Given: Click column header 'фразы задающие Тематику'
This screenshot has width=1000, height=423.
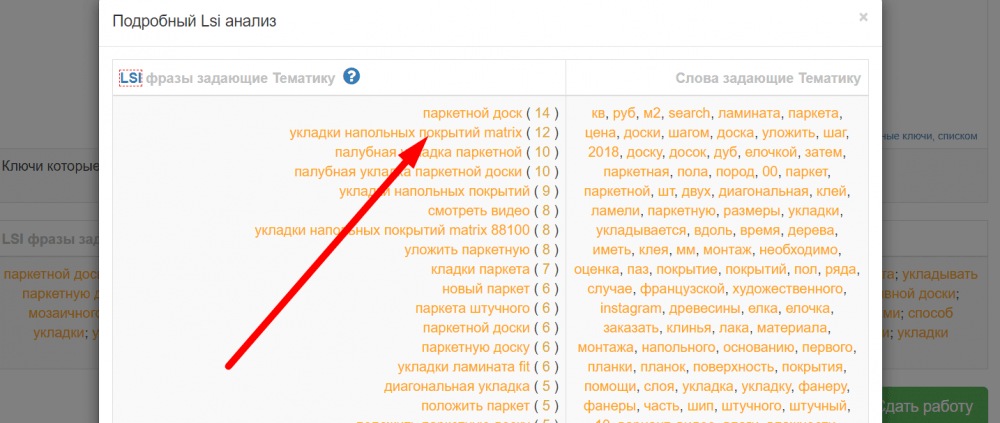Looking at the screenshot, I should click(240, 78).
